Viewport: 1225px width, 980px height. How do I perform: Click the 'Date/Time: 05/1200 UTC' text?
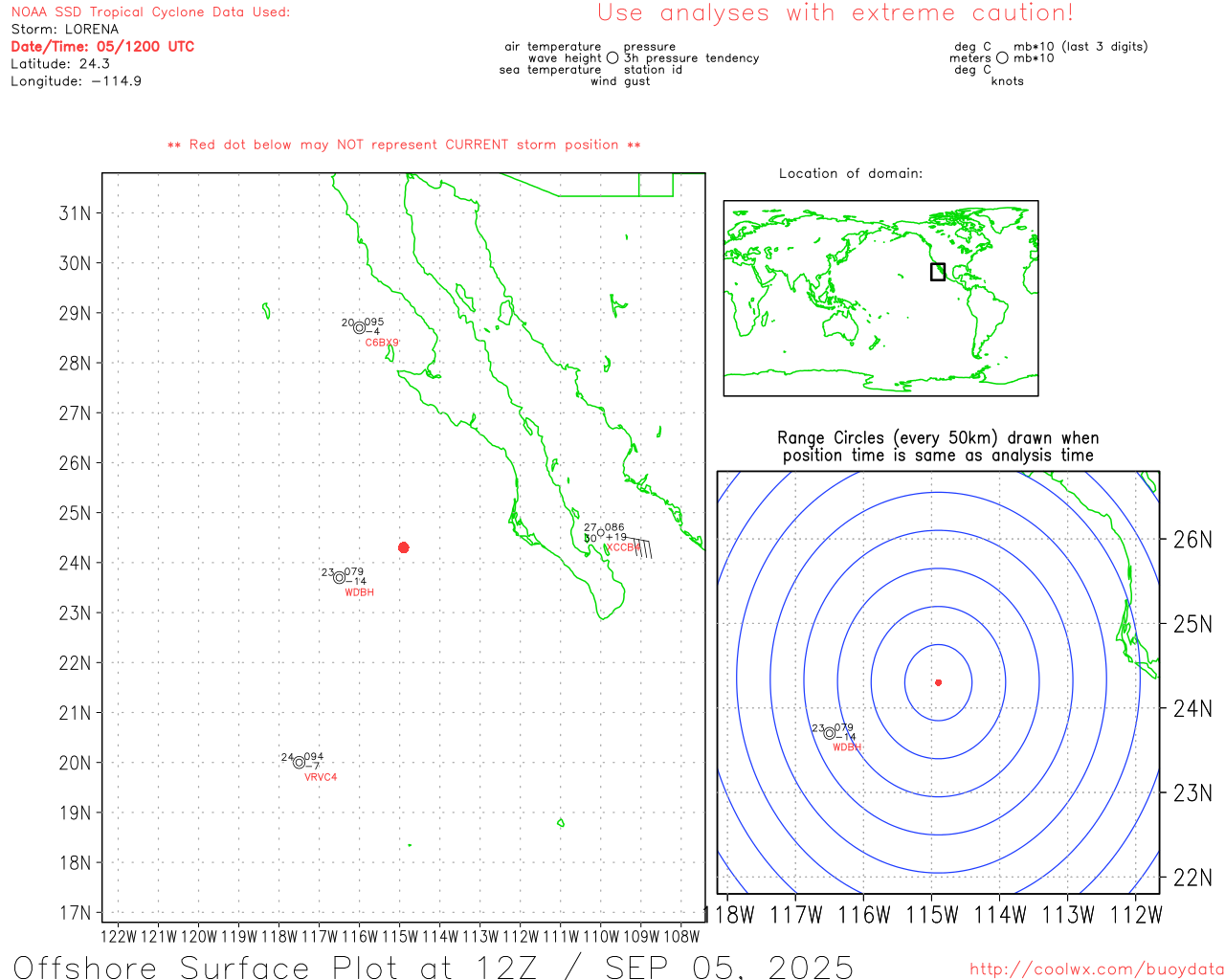102,46
